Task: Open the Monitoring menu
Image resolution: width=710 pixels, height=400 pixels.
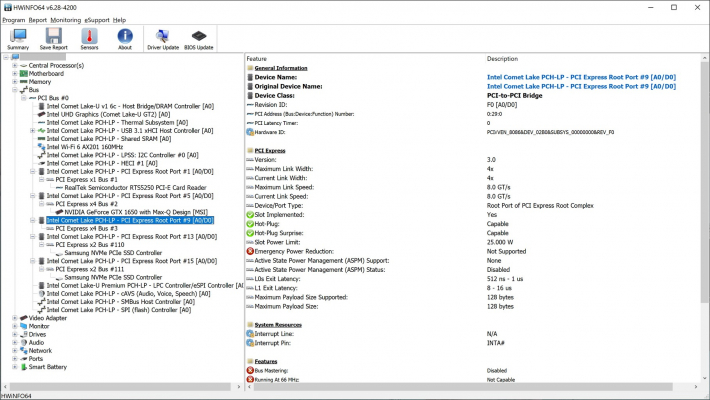Action: click(65, 19)
